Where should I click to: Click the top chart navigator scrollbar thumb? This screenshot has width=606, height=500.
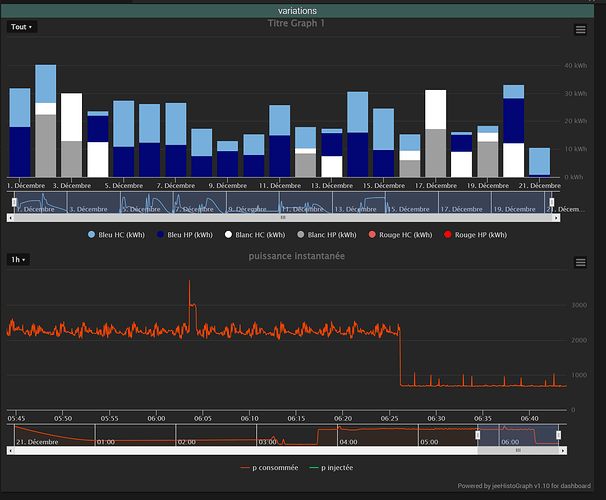point(281,217)
